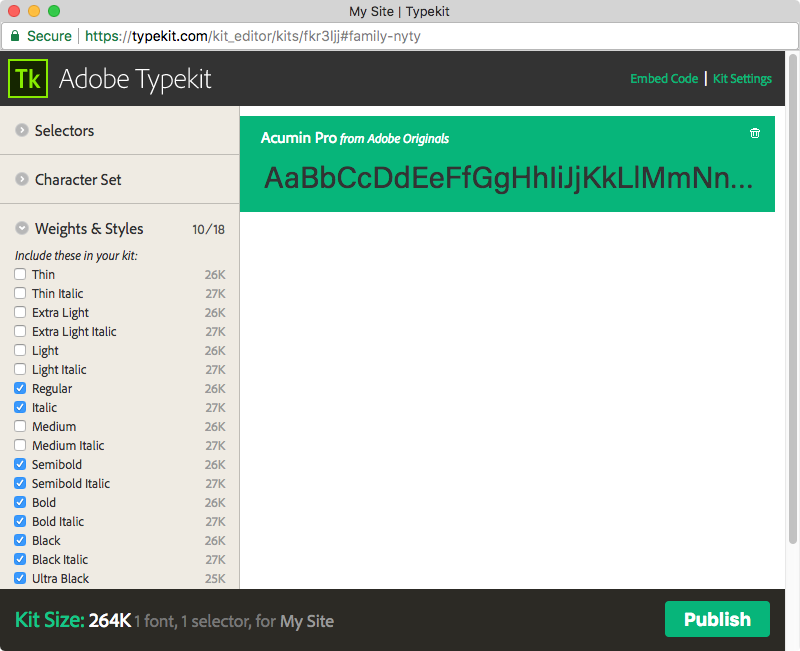Viewport: 800px width, 651px height.
Task: Uncheck the Bold weight checkbox
Action: point(20,502)
